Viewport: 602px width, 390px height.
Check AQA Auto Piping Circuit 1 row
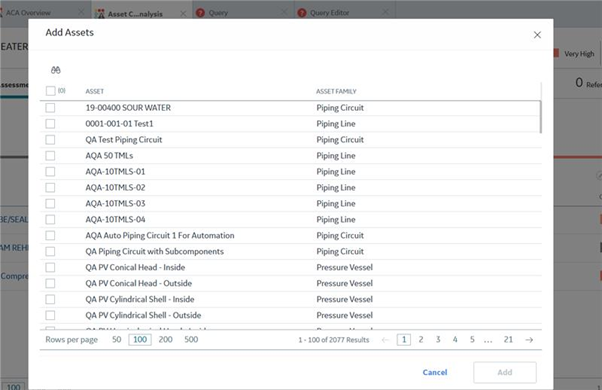tap(50, 235)
